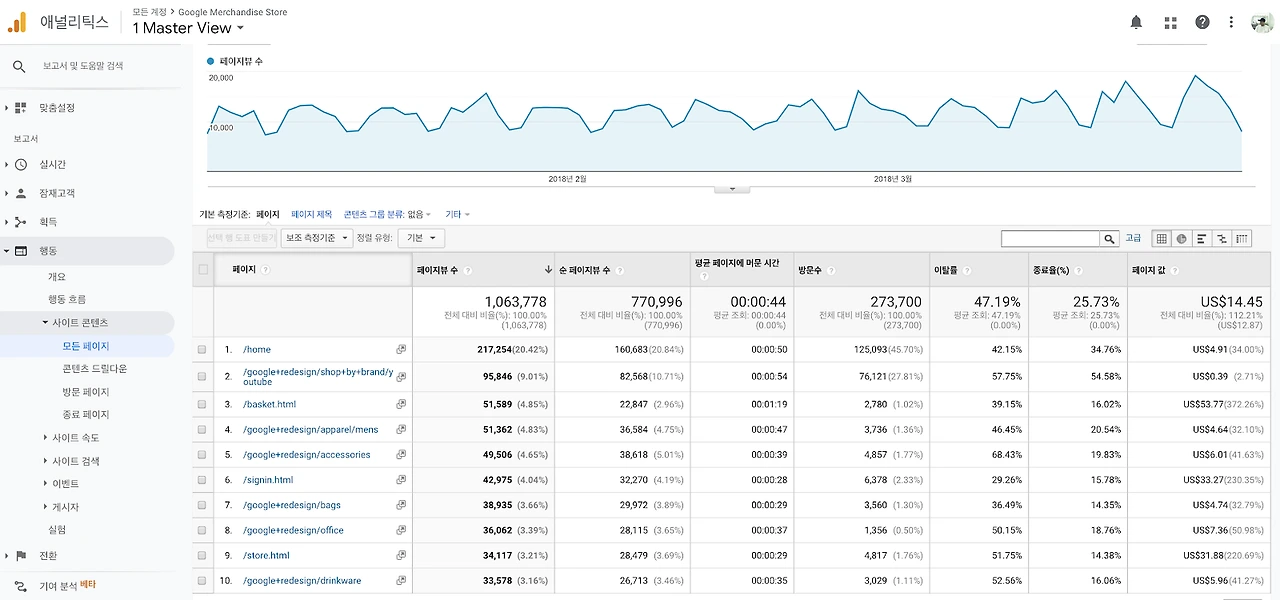Click help icon next to 방문수 header
The width and height of the screenshot is (1280, 600).
(831, 271)
